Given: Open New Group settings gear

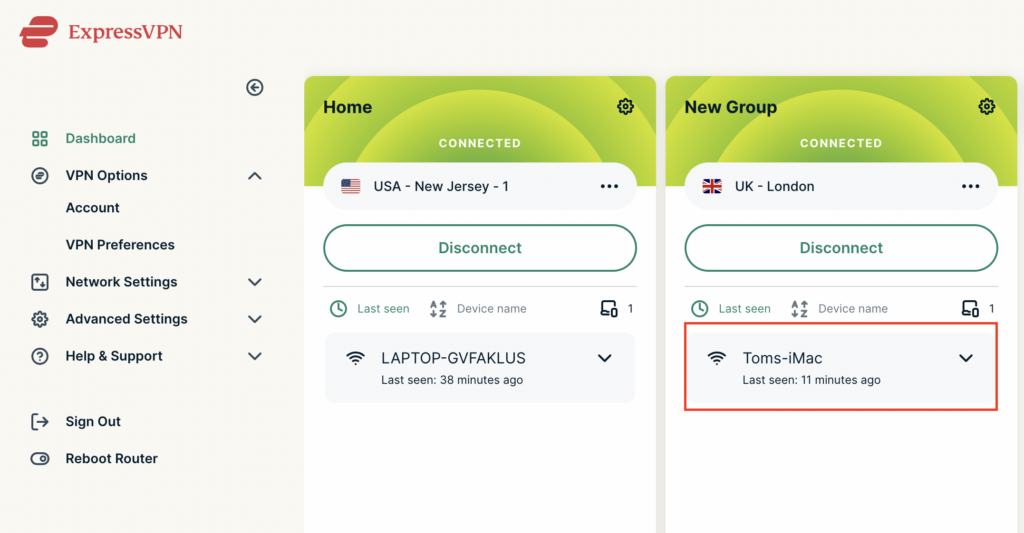Looking at the screenshot, I should tap(986, 106).
